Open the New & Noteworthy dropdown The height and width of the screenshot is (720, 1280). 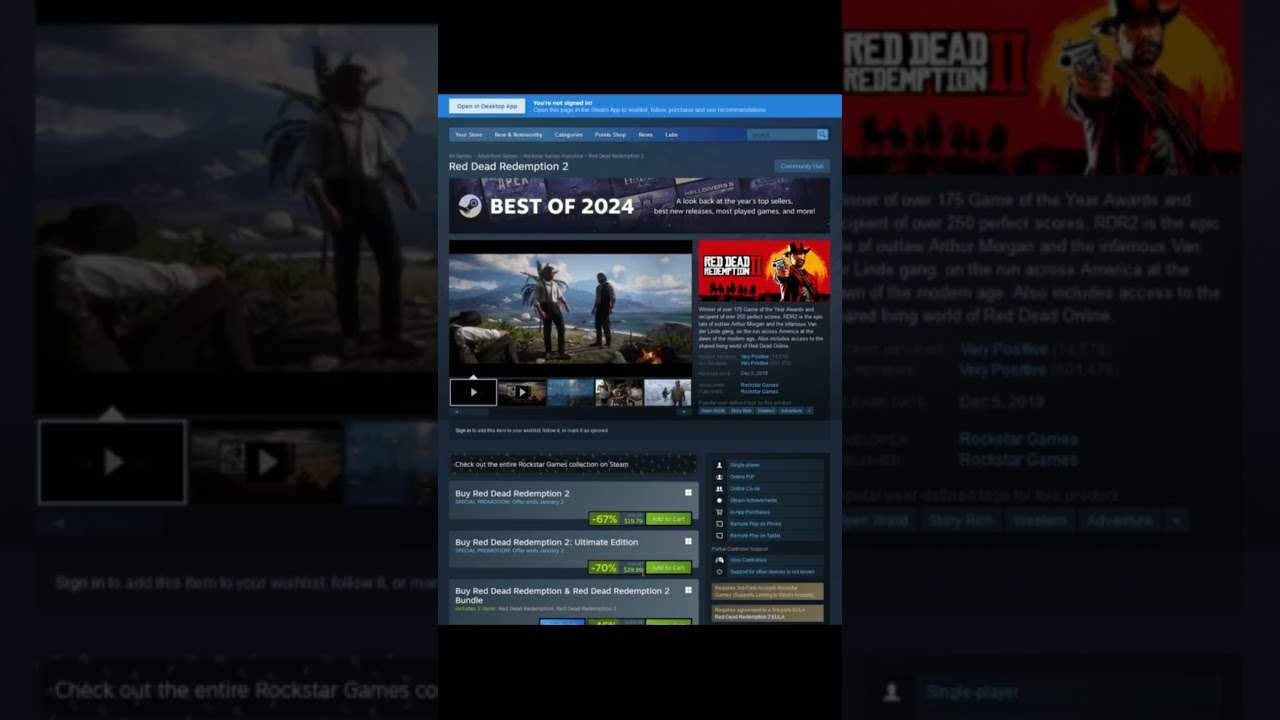point(518,135)
